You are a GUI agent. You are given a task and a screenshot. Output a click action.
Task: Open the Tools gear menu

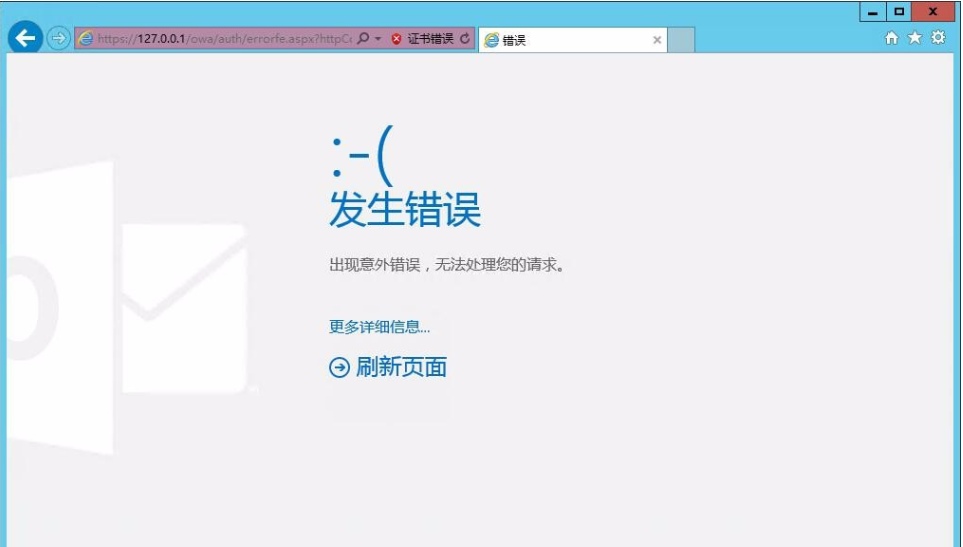pos(938,37)
